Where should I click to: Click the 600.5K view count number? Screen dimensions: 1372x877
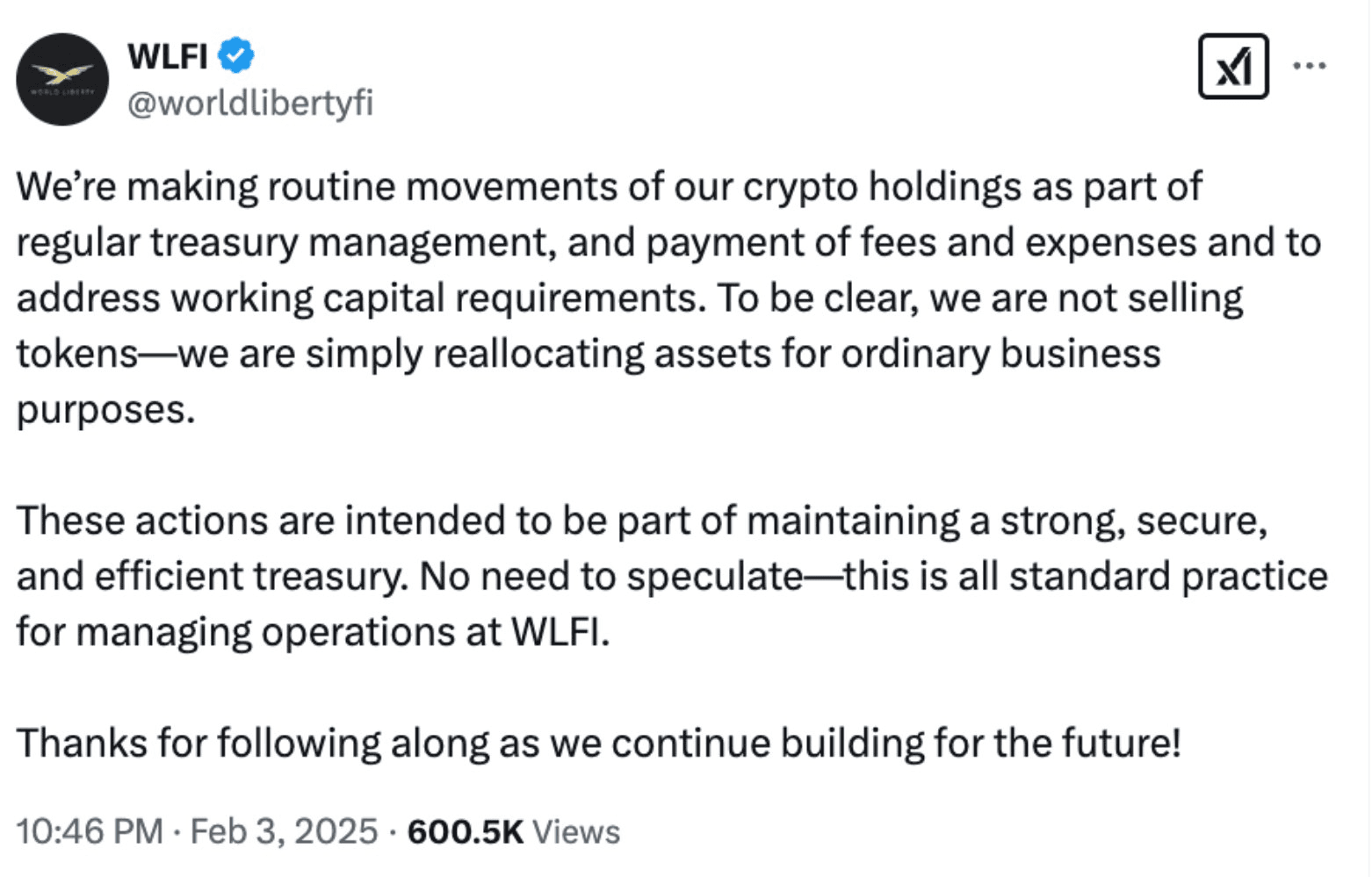tap(466, 831)
